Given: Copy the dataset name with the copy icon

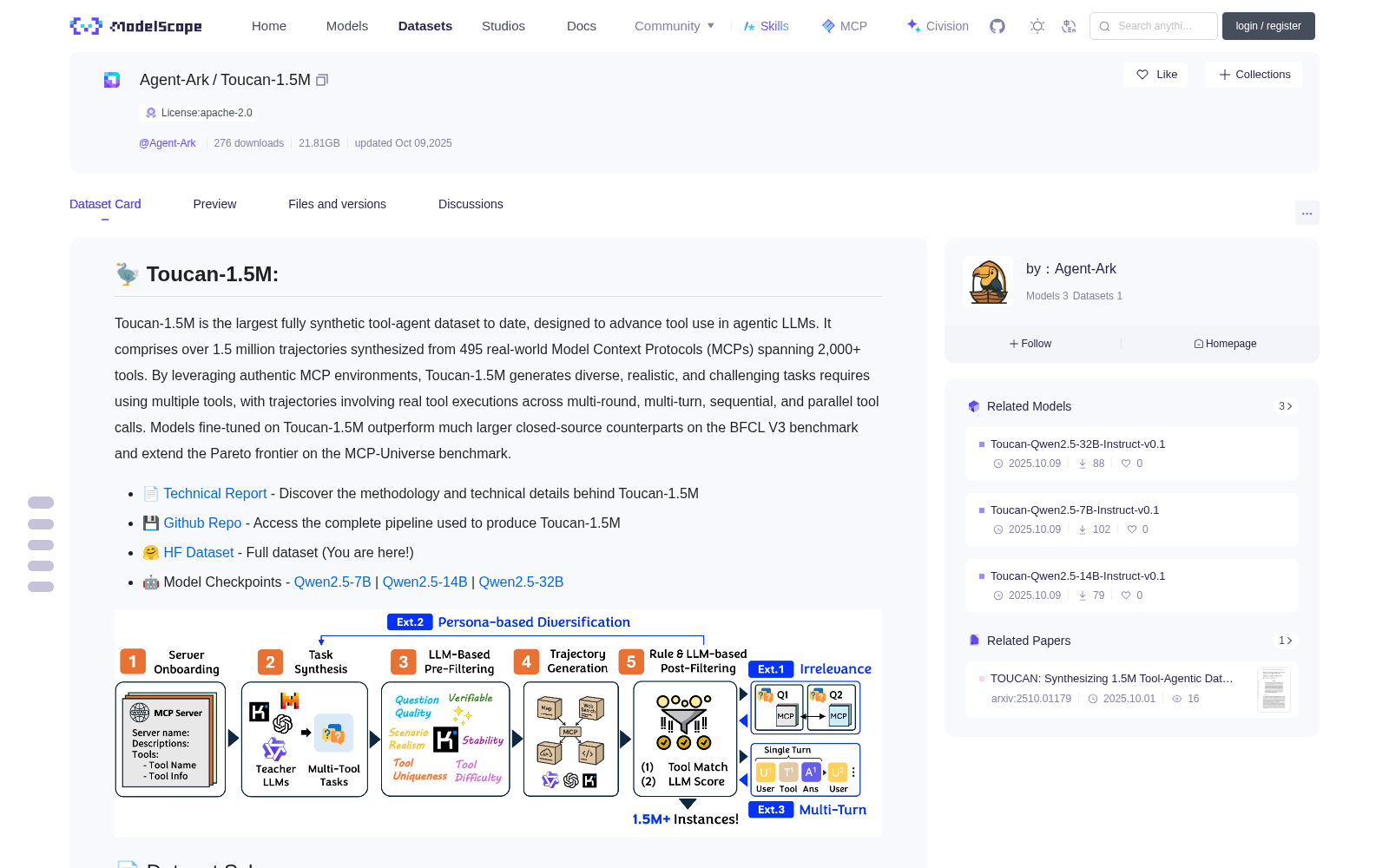Looking at the screenshot, I should (x=322, y=80).
